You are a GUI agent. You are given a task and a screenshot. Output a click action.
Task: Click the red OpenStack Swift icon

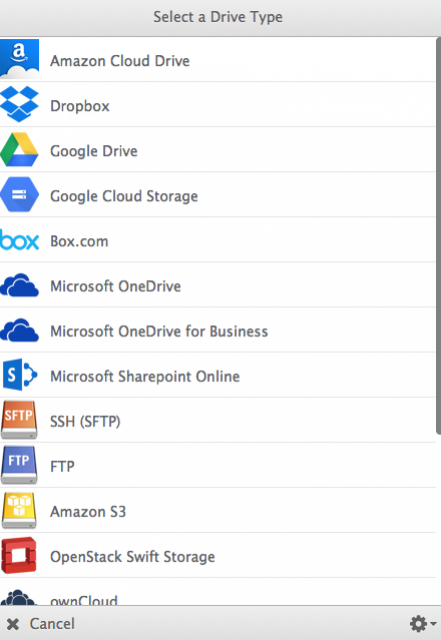[x=19, y=556]
